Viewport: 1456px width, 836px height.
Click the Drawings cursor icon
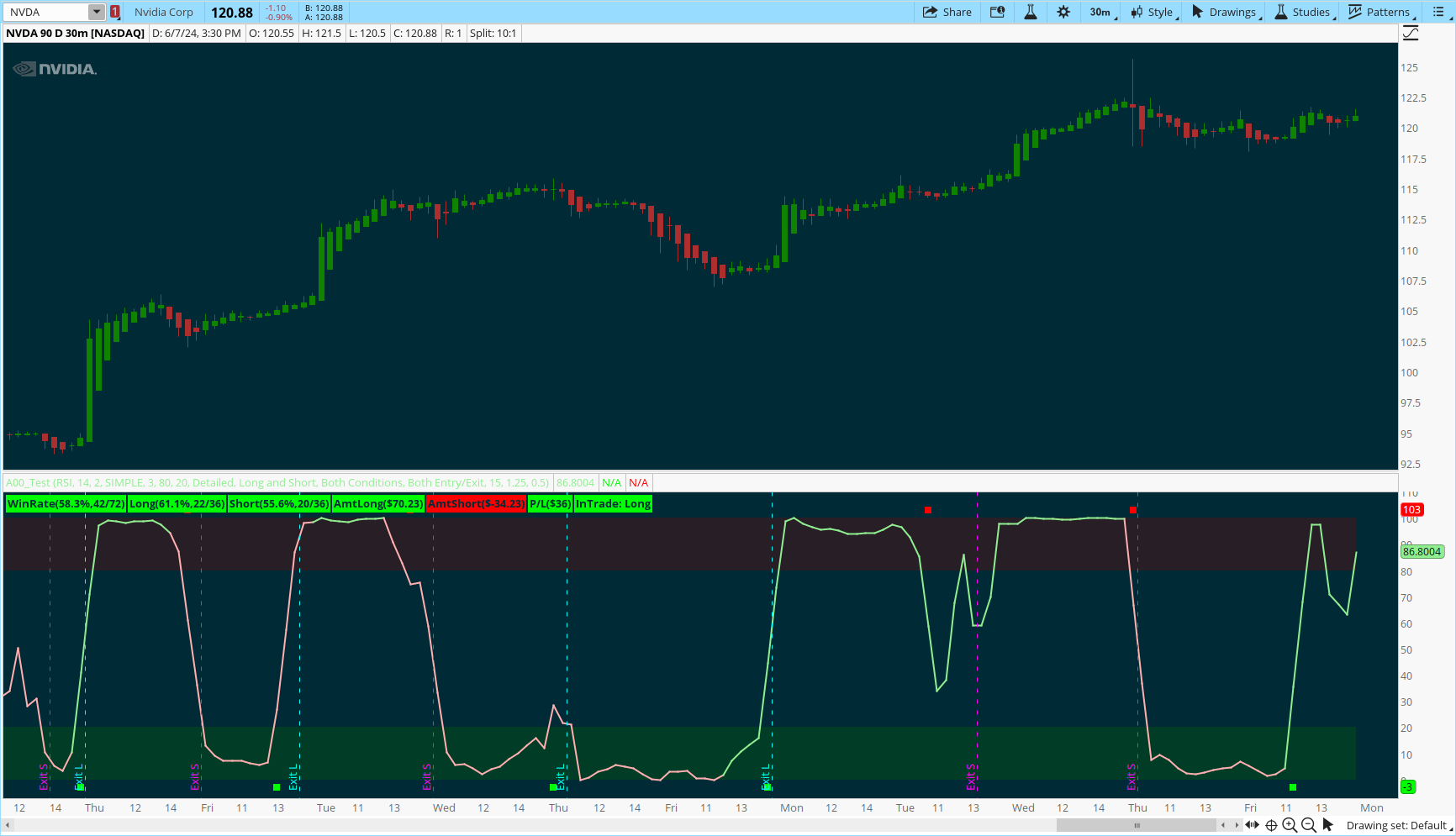click(x=1197, y=12)
